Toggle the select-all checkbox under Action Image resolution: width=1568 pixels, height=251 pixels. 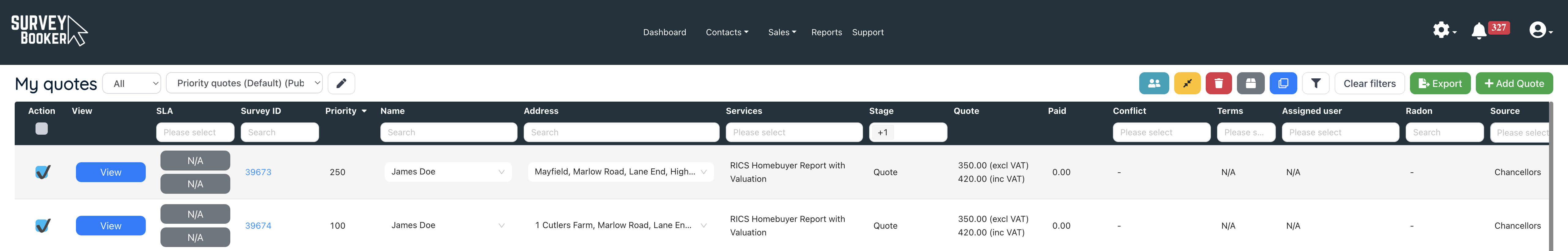coord(41,128)
